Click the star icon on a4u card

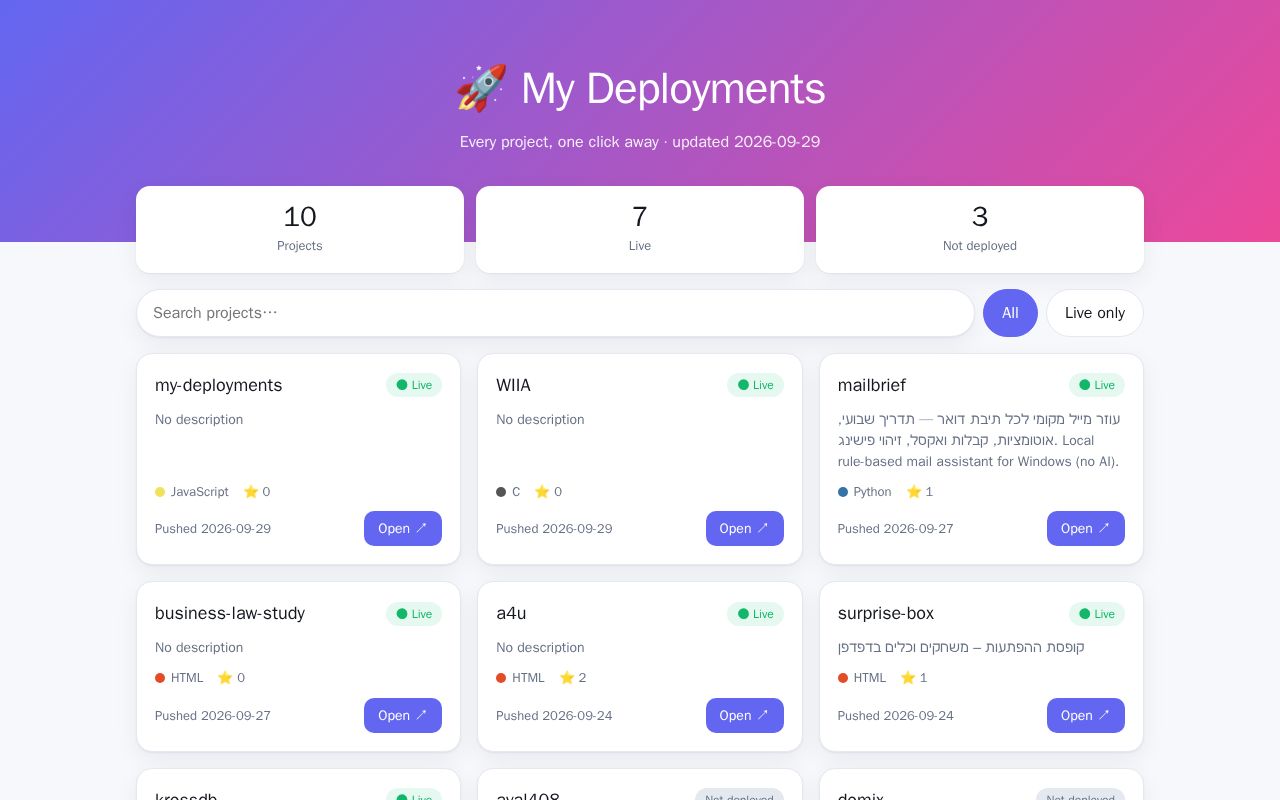coord(567,678)
